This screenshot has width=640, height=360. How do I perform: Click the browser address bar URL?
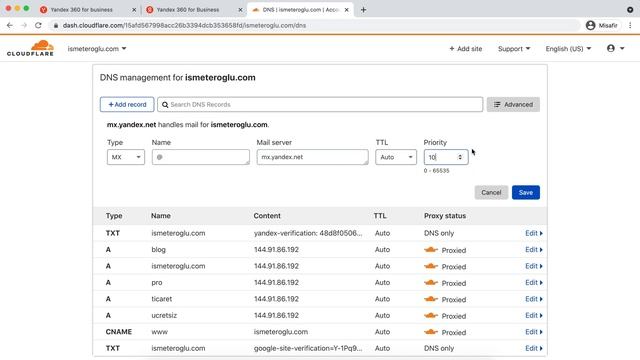(184, 25)
